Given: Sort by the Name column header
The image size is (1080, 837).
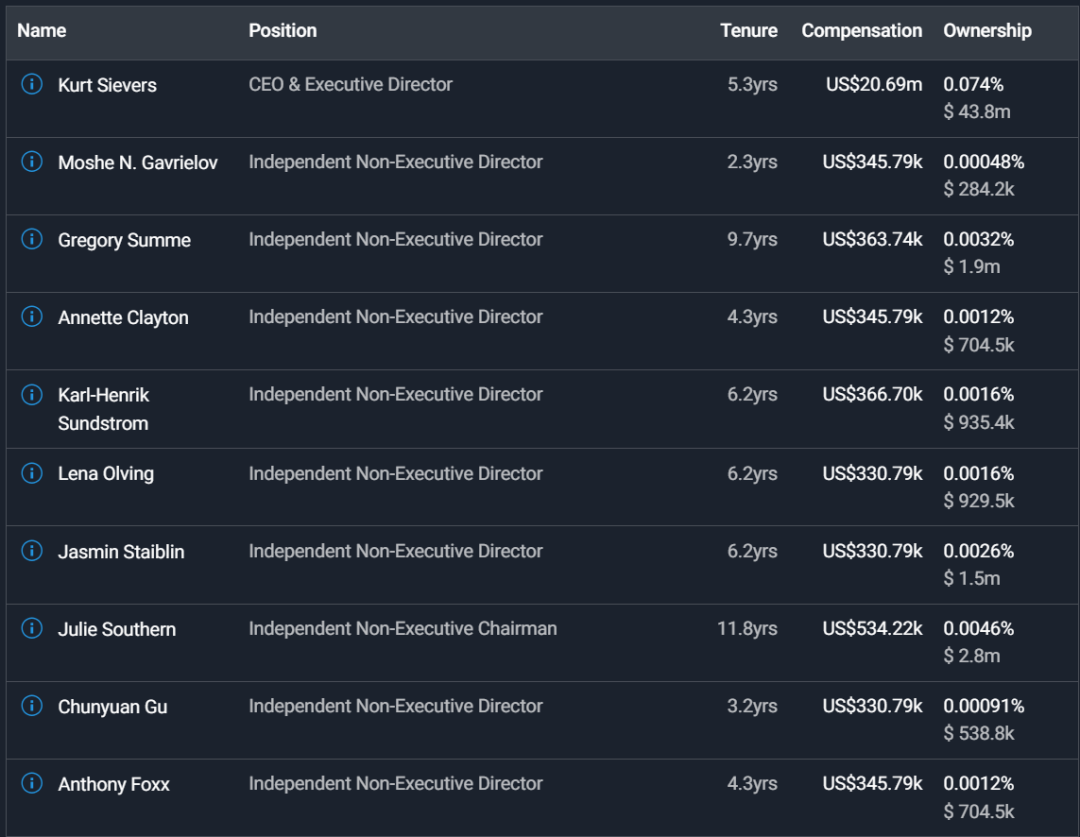Looking at the screenshot, I should [41, 30].
